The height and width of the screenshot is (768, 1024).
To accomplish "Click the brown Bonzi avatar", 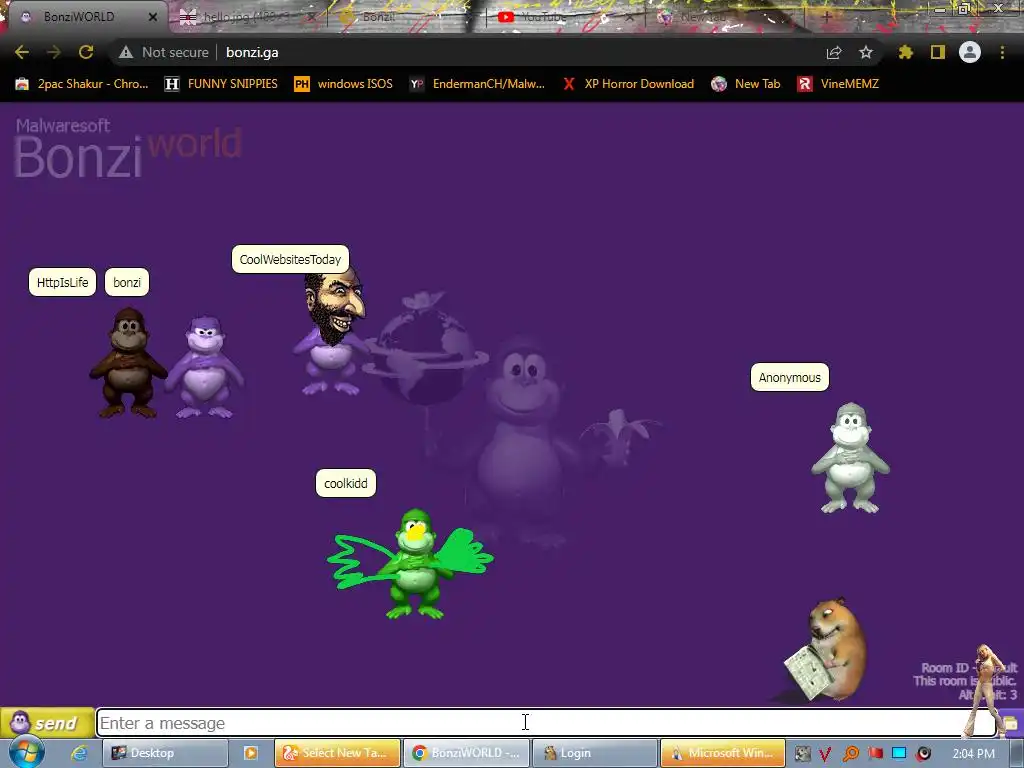I will [128, 362].
